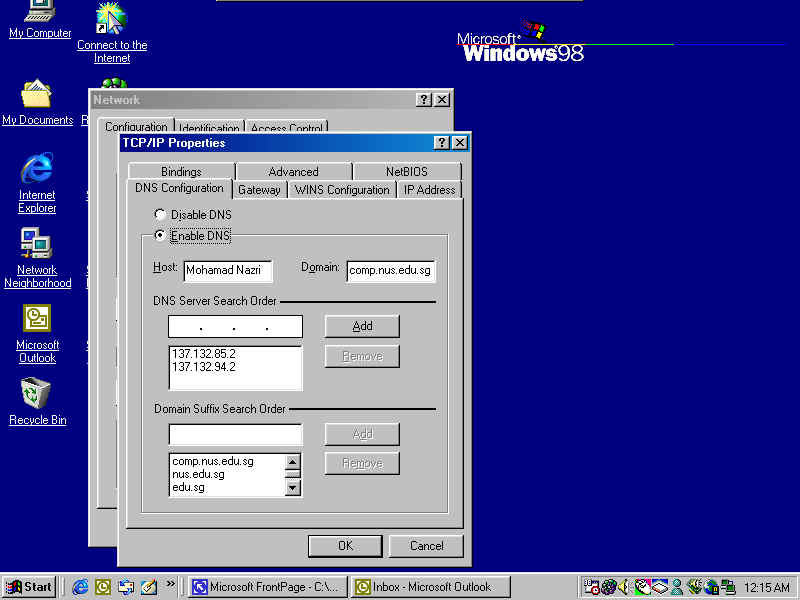Image resolution: width=800 pixels, height=600 pixels.
Task: Click Remove for Domain Suffix Search Order
Action: [362, 463]
